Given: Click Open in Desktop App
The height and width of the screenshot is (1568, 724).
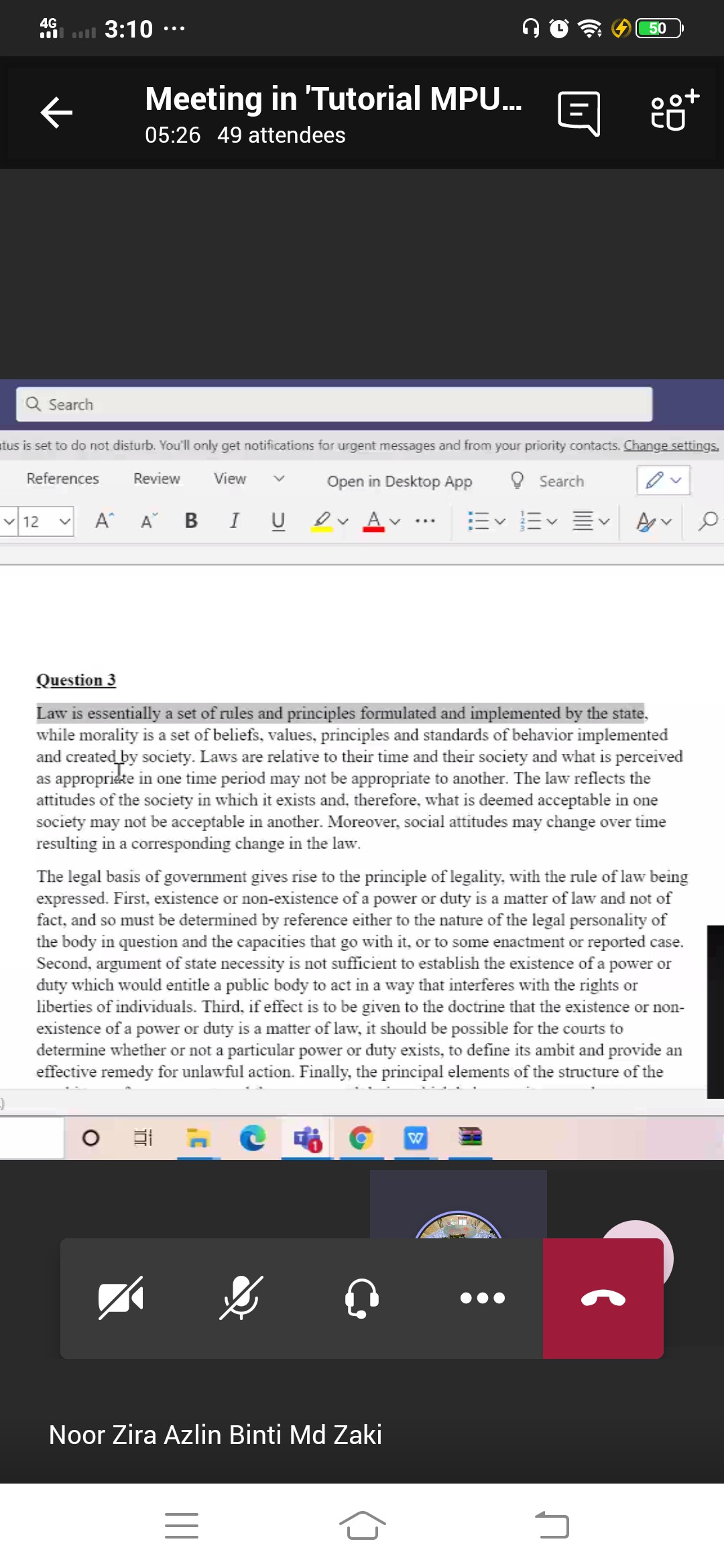Looking at the screenshot, I should (400, 481).
